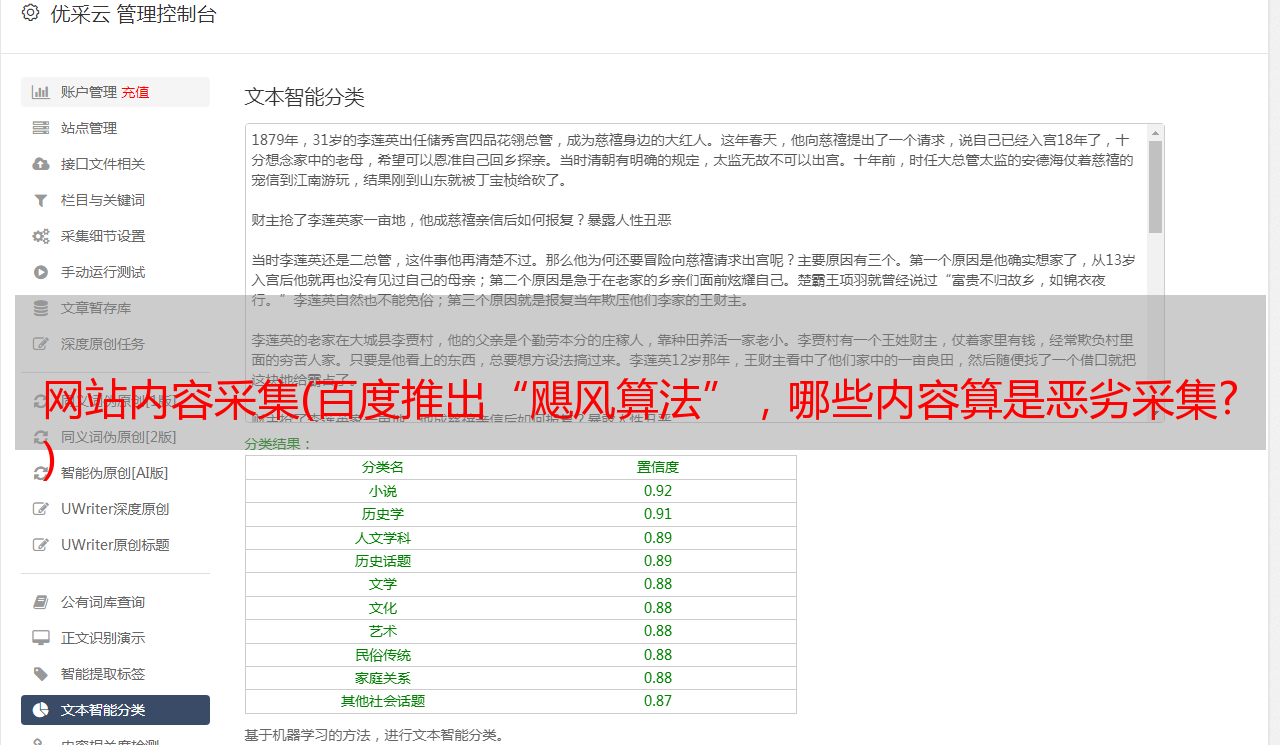This screenshot has height=745, width=1280.
Task: Click the 公有词库查询 book icon
Action: (41, 602)
